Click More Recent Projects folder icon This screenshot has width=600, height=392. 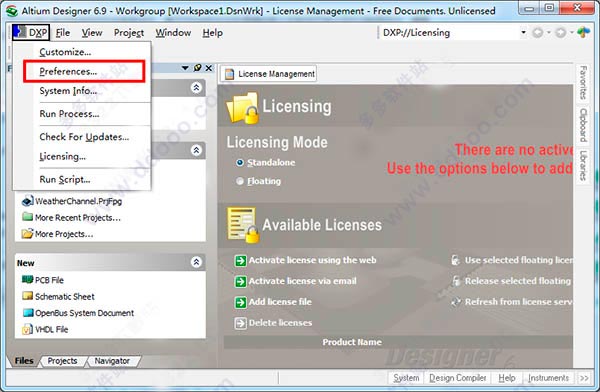[x=28, y=217]
